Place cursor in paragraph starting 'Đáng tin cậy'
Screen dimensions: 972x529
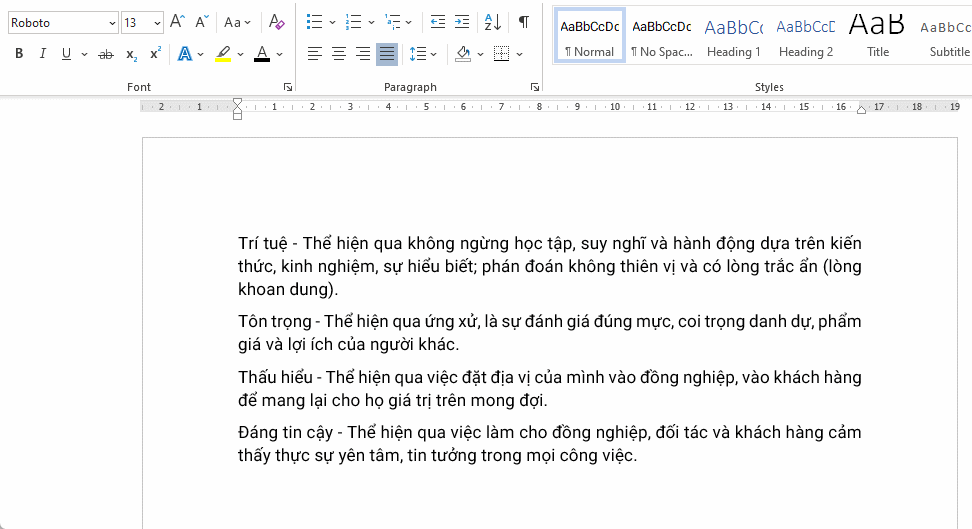click(549, 444)
